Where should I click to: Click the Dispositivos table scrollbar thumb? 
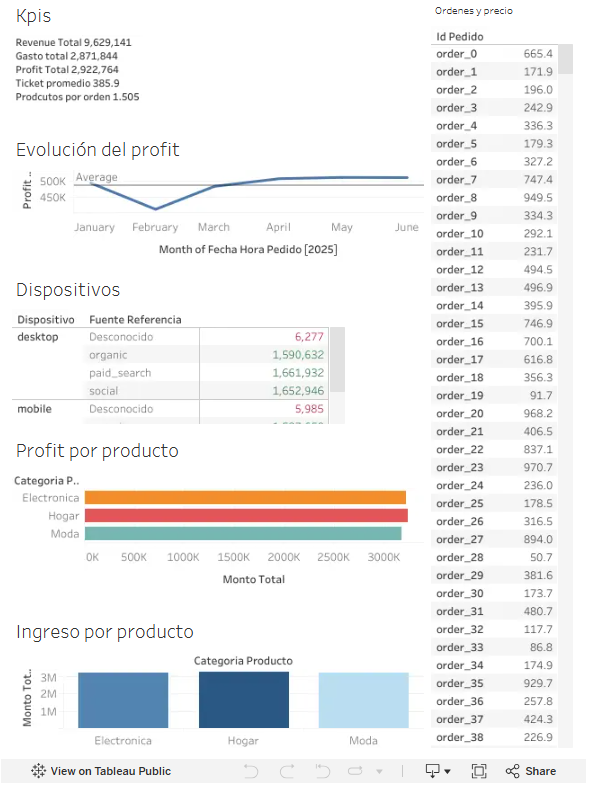(338, 359)
